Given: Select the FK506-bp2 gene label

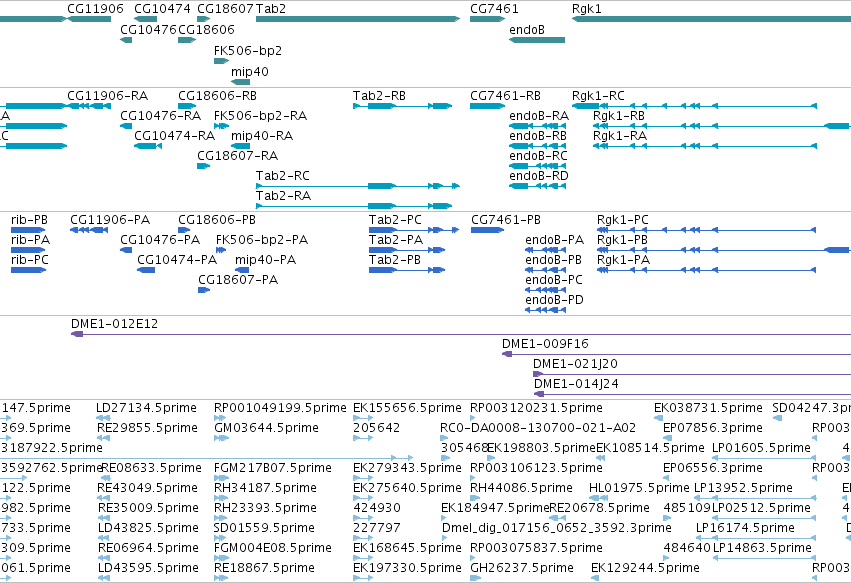Looking at the screenshot, I should point(248,50).
